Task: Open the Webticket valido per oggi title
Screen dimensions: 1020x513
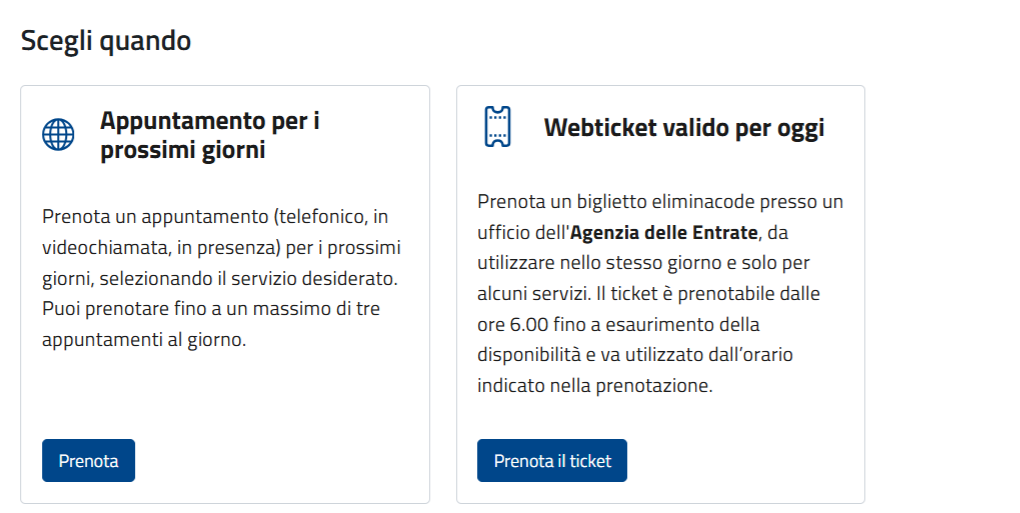Action: pos(684,127)
